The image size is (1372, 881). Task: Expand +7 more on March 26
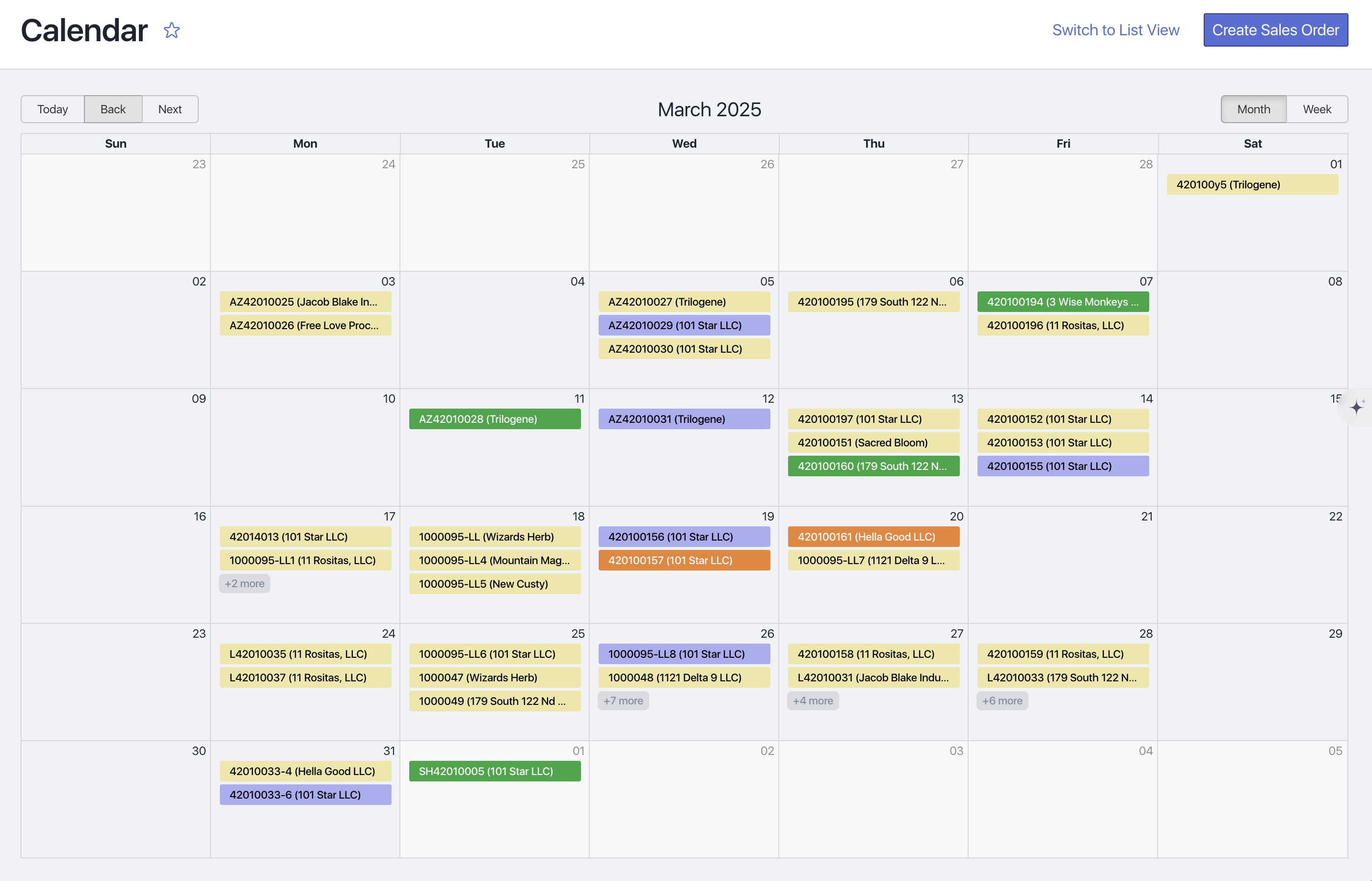[x=623, y=701]
